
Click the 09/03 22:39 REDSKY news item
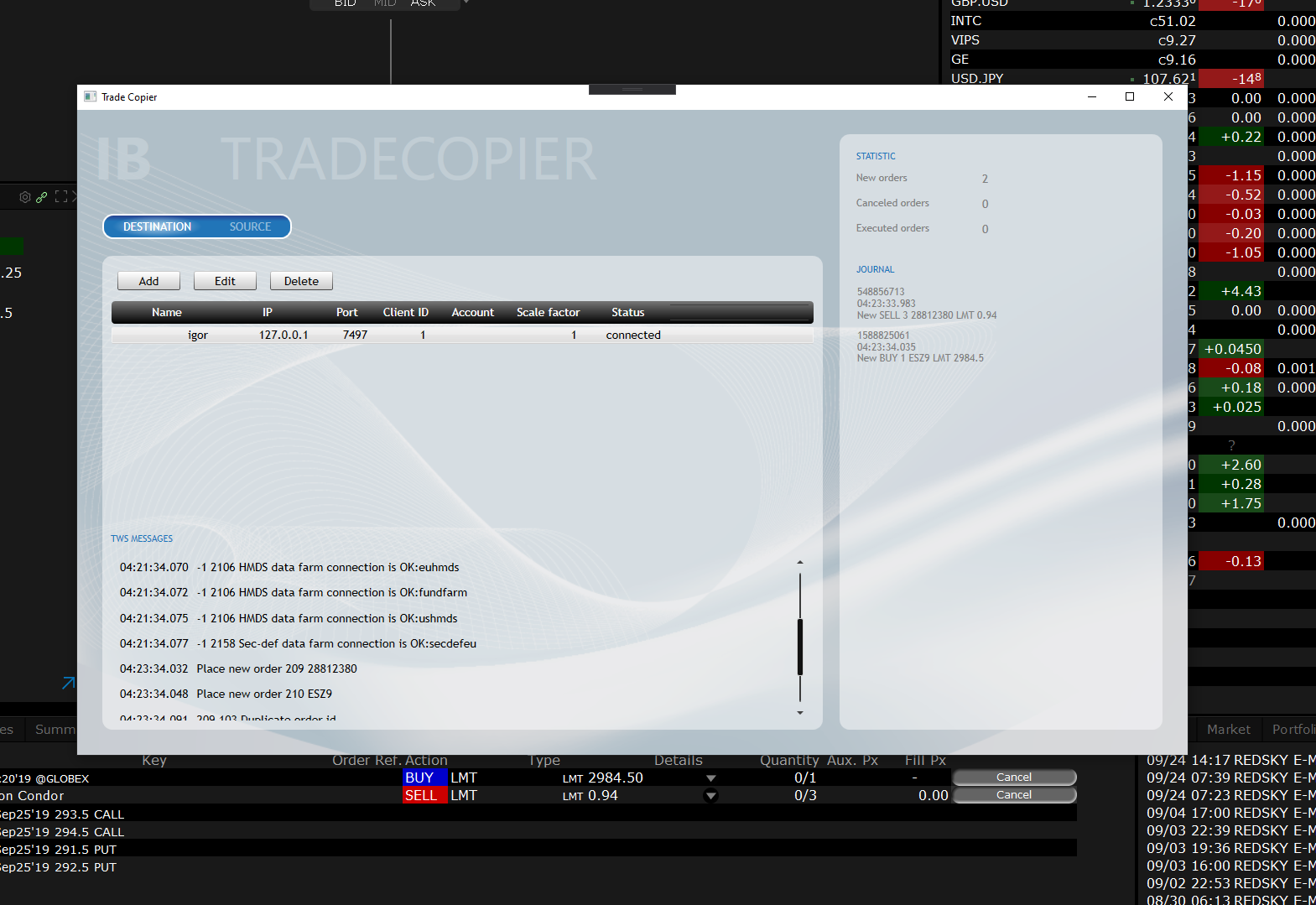pos(1230,830)
